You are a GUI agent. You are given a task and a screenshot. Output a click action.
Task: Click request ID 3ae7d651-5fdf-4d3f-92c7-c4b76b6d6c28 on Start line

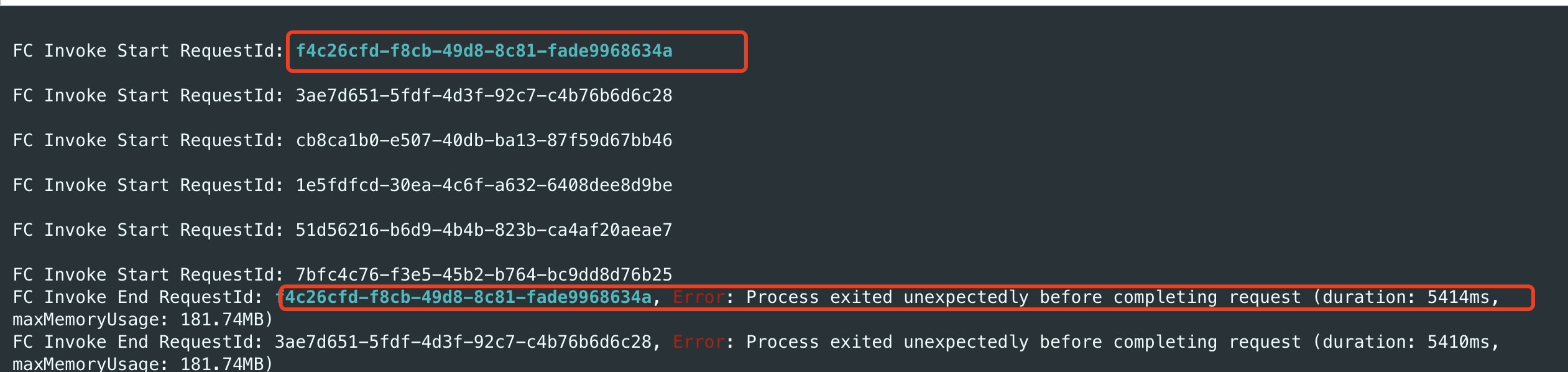coord(484,96)
